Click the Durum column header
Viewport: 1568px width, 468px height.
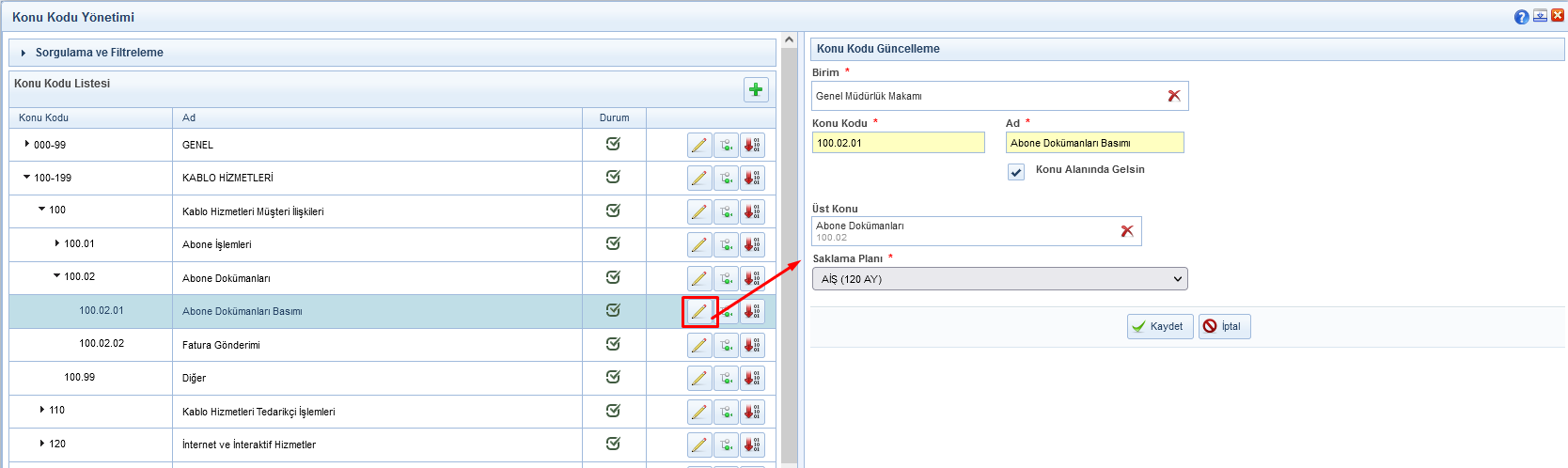[614, 117]
